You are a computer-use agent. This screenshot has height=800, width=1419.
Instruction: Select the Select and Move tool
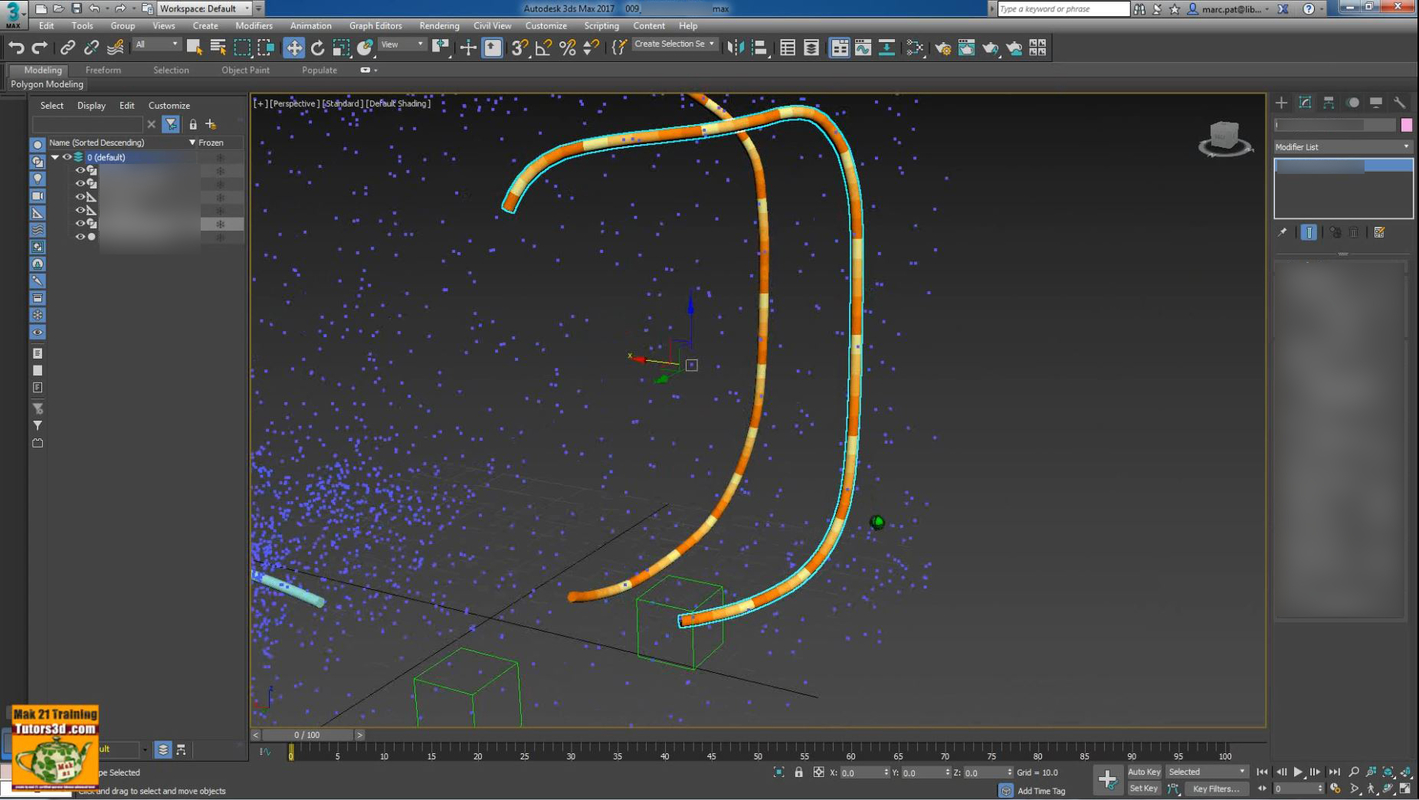294,47
